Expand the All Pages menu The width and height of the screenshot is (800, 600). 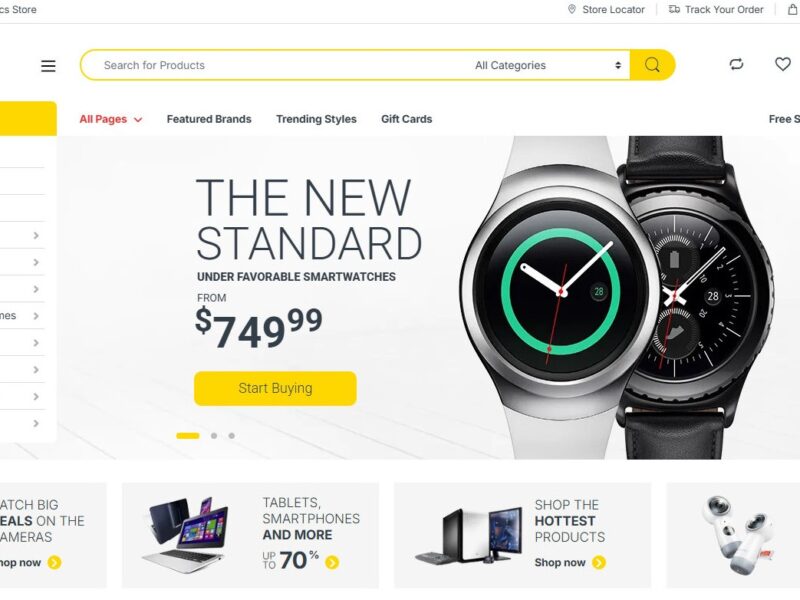point(111,119)
